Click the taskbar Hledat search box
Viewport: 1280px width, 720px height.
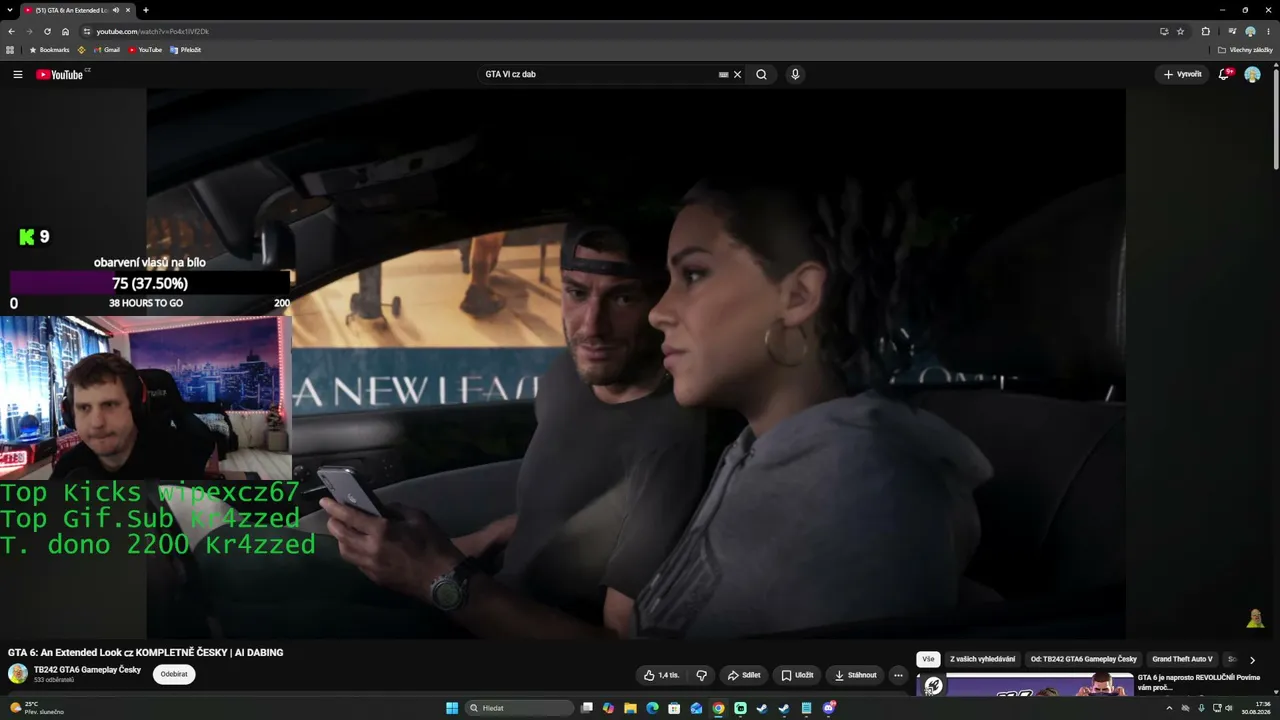click(520, 708)
